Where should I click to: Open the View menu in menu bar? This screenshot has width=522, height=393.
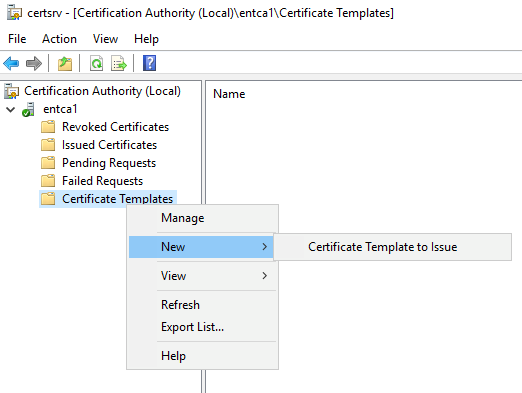click(105, 39)
